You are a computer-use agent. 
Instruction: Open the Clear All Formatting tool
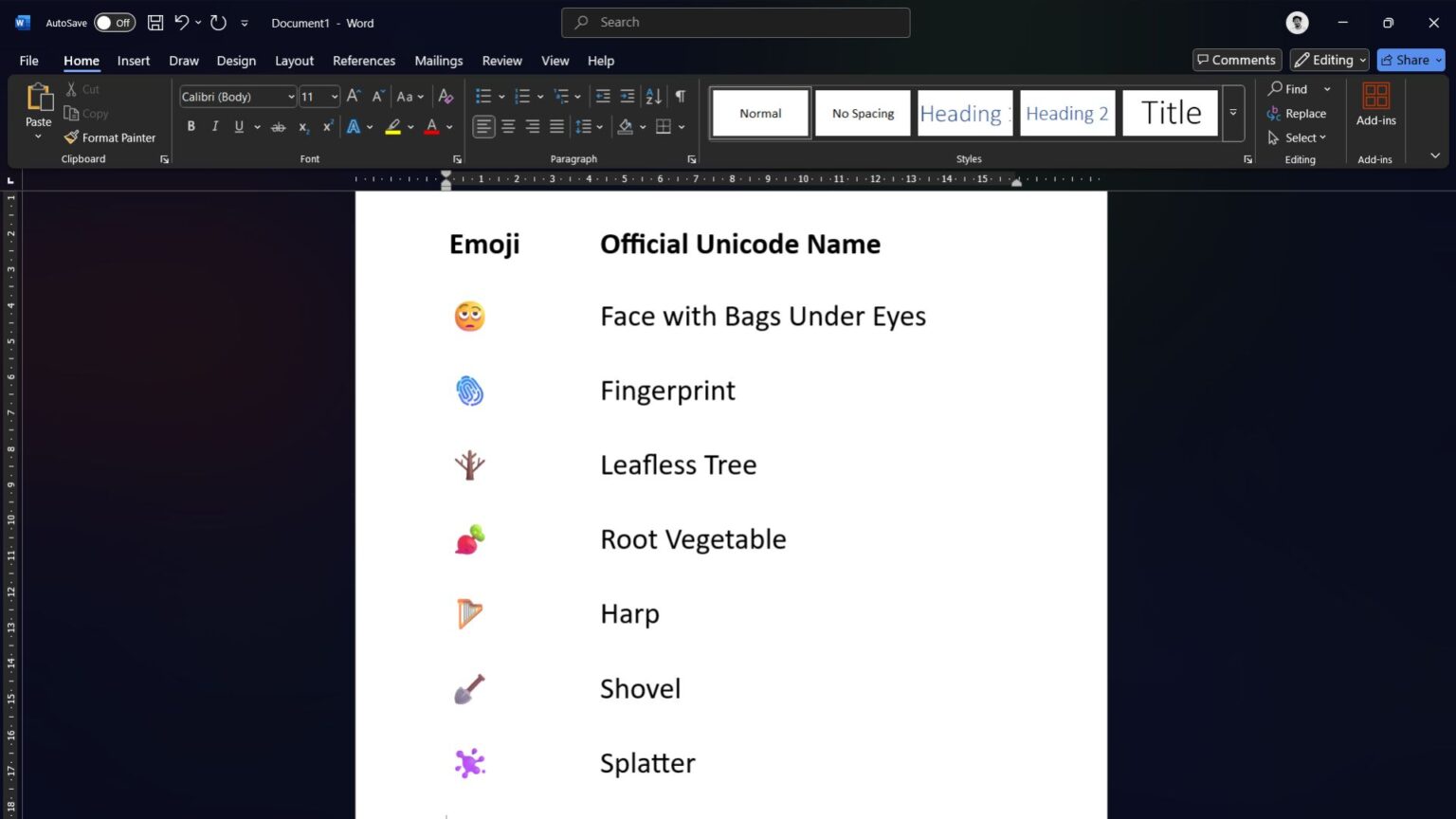click(x=445, y=96)
